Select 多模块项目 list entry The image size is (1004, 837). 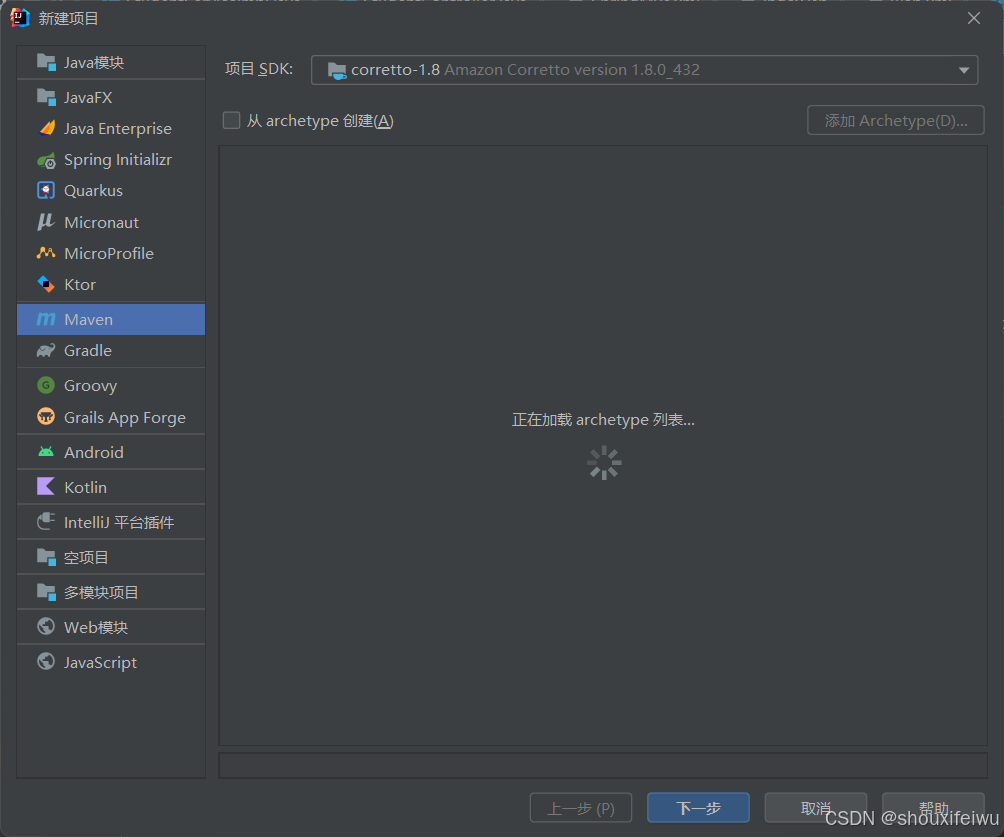[111, 592]
